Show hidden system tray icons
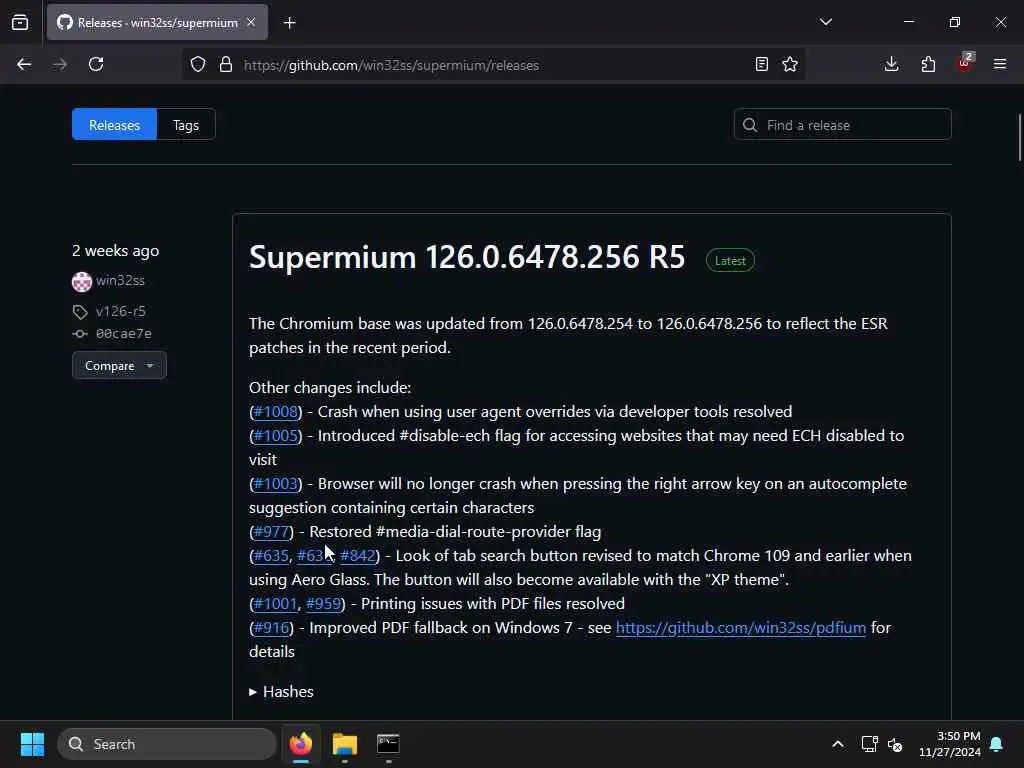1024x768 pixels. (838, 744)
